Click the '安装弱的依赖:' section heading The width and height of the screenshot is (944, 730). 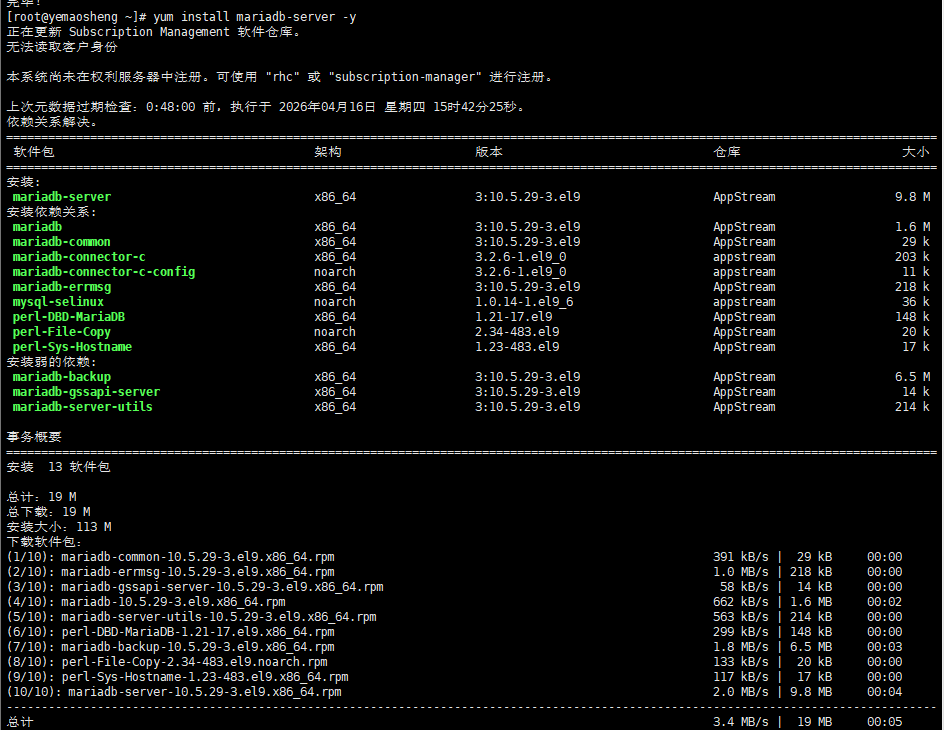point(51,362)
